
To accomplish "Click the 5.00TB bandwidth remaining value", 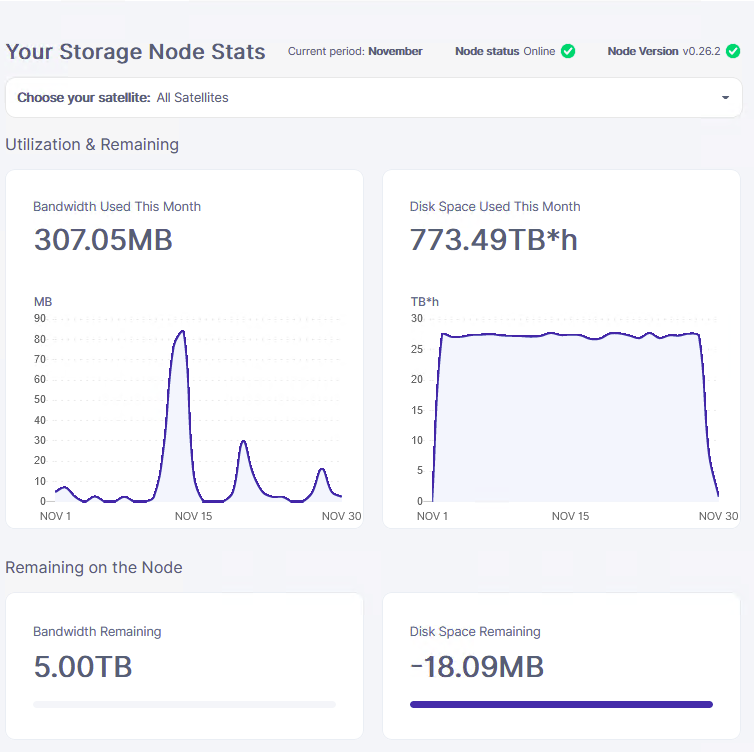I will pos(83,667).
